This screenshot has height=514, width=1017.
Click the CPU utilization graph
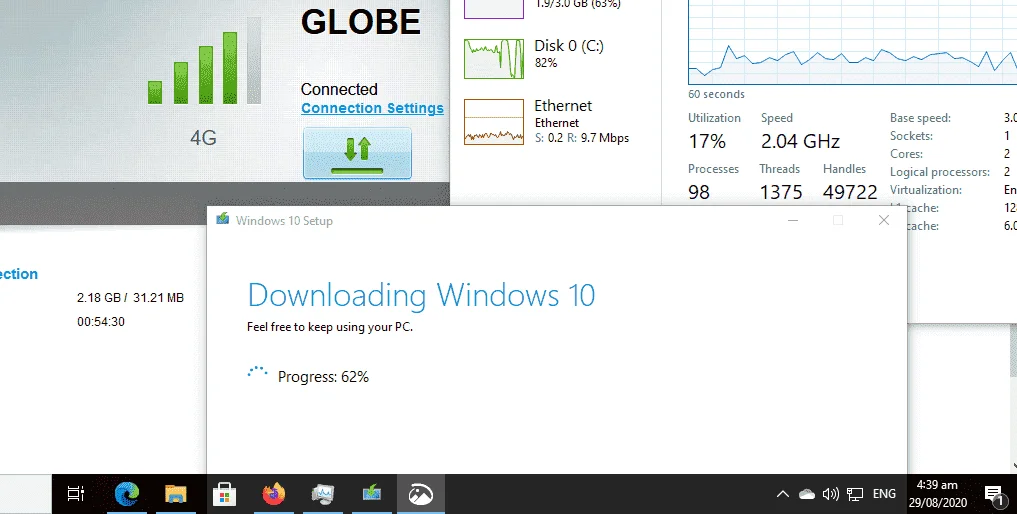tap(852, 42)
